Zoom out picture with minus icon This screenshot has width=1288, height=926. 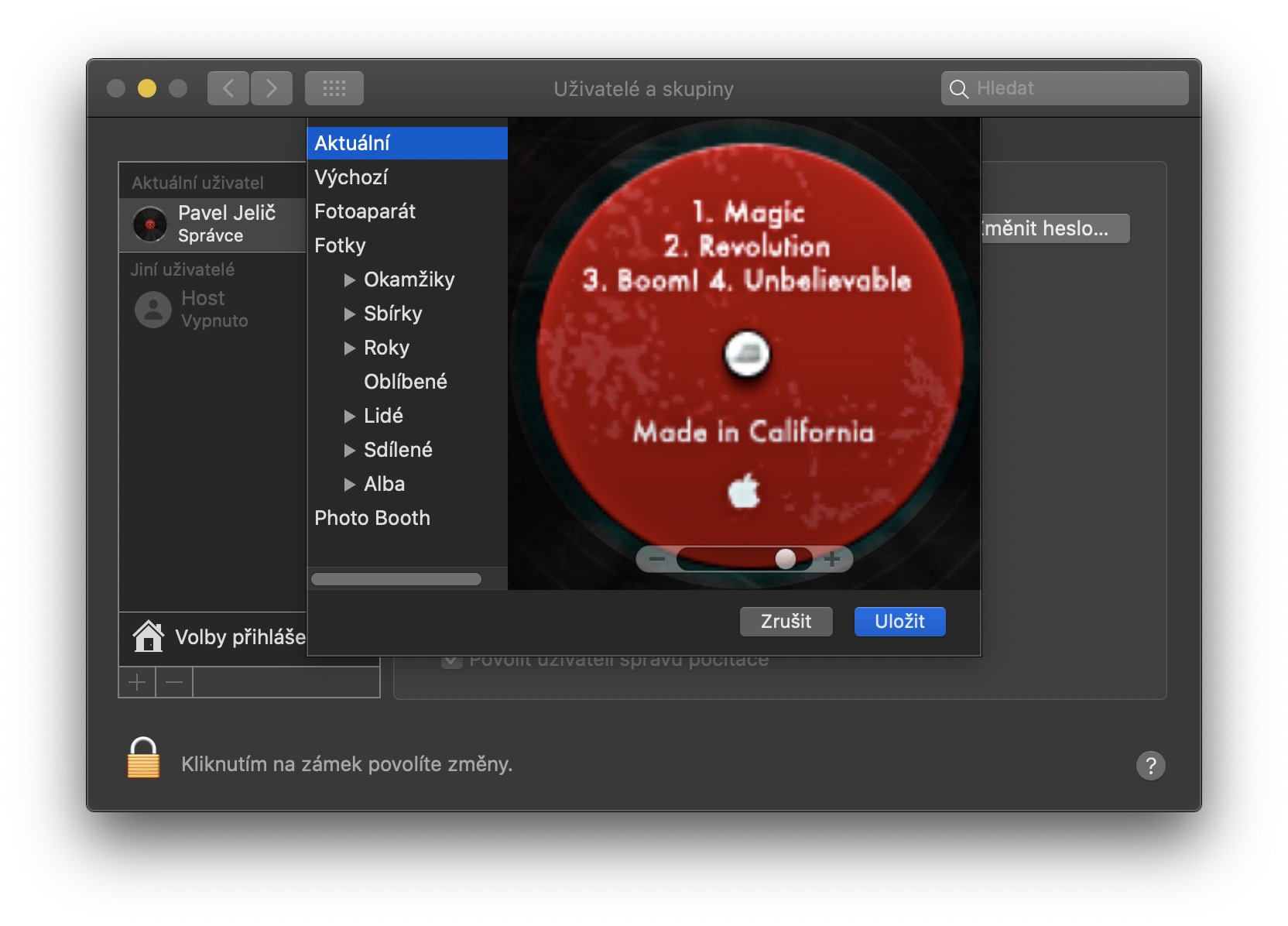(657, 559)
